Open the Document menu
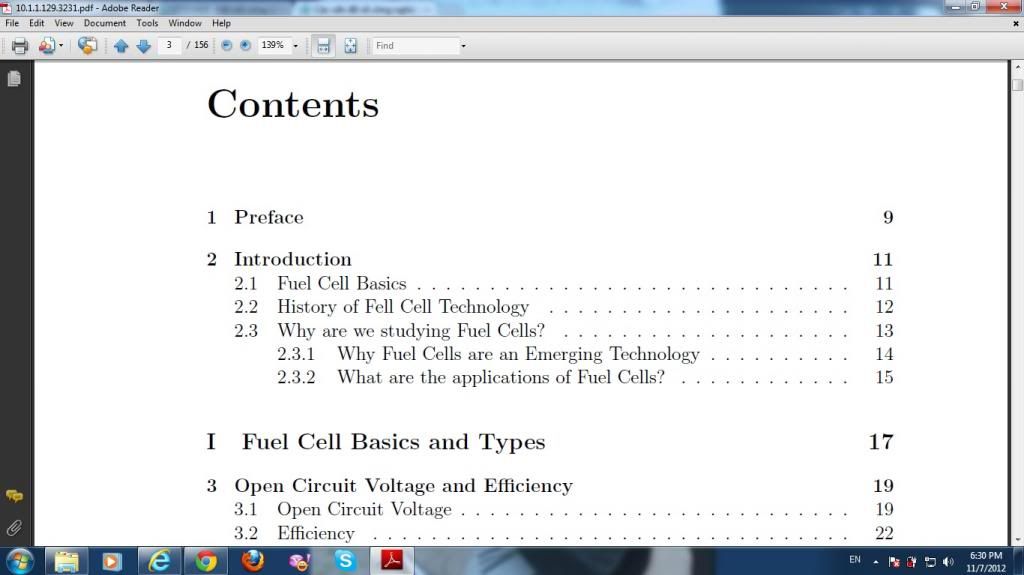1024x575 pixels. click(x=104, y=23)
